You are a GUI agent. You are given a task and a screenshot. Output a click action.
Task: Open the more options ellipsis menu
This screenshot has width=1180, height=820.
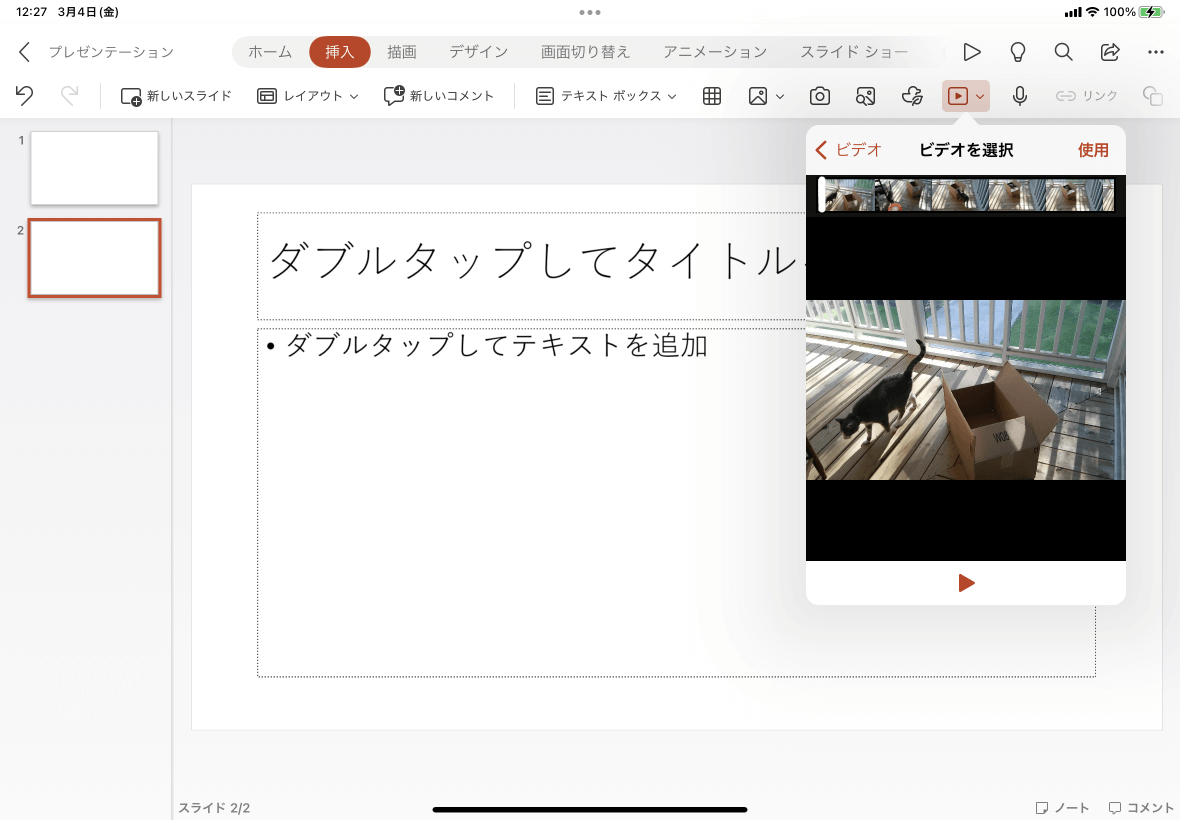click(x=1156, y=52)
